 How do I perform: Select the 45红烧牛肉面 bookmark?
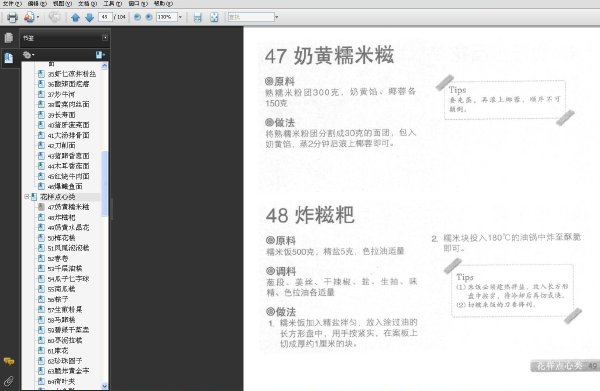[68, 176]
